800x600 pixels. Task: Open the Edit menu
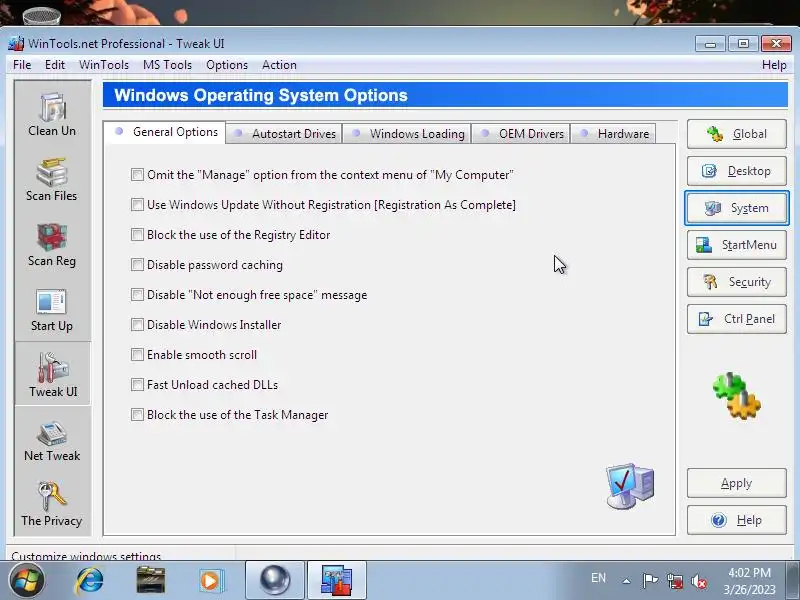click(55, 65)
